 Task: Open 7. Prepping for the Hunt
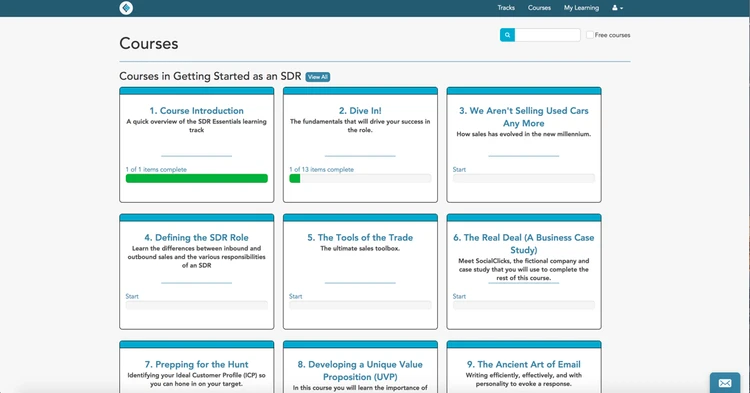[197, 364]
